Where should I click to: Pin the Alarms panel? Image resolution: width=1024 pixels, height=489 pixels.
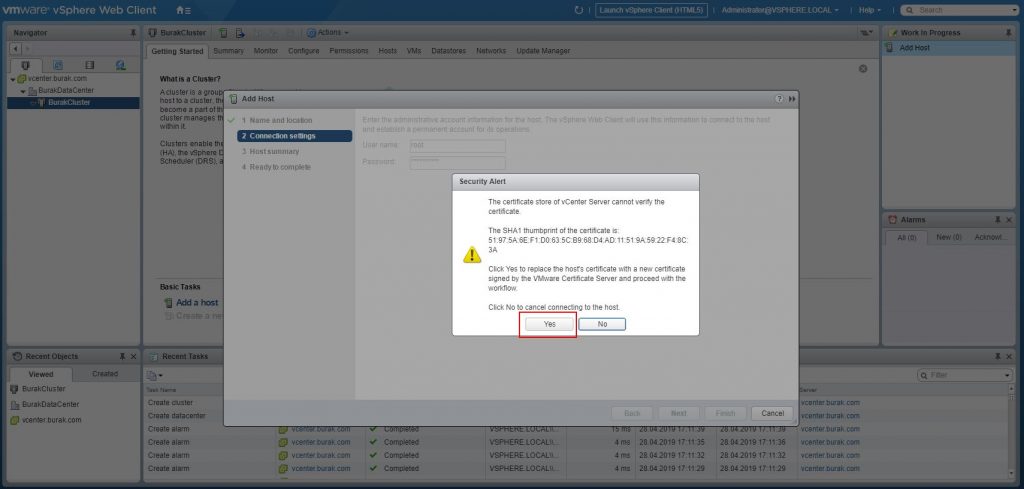(x=998, y=219)
